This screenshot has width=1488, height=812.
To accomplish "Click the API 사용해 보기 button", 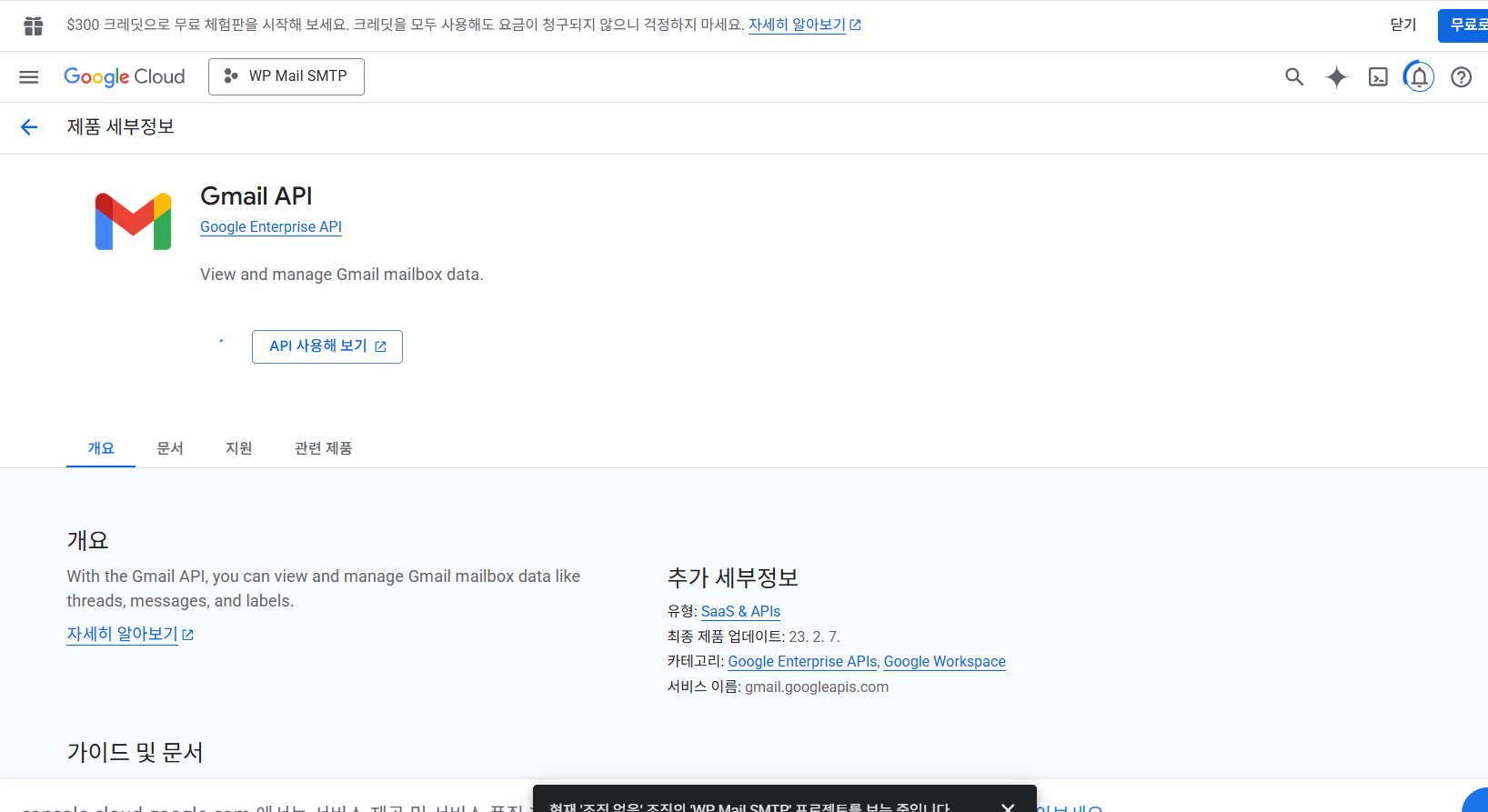I will (x=327, y=346).
